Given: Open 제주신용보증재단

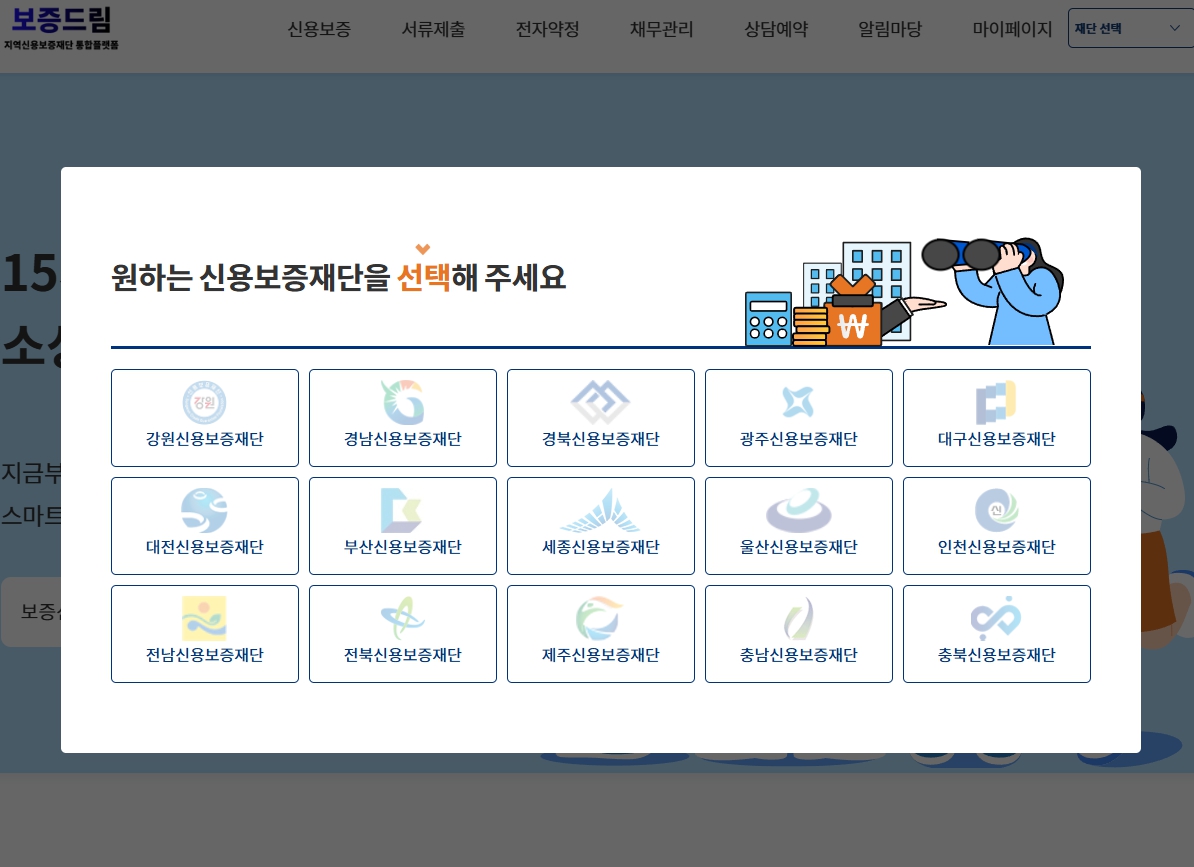Looking at the screenshot, I should tap(600, 633).
